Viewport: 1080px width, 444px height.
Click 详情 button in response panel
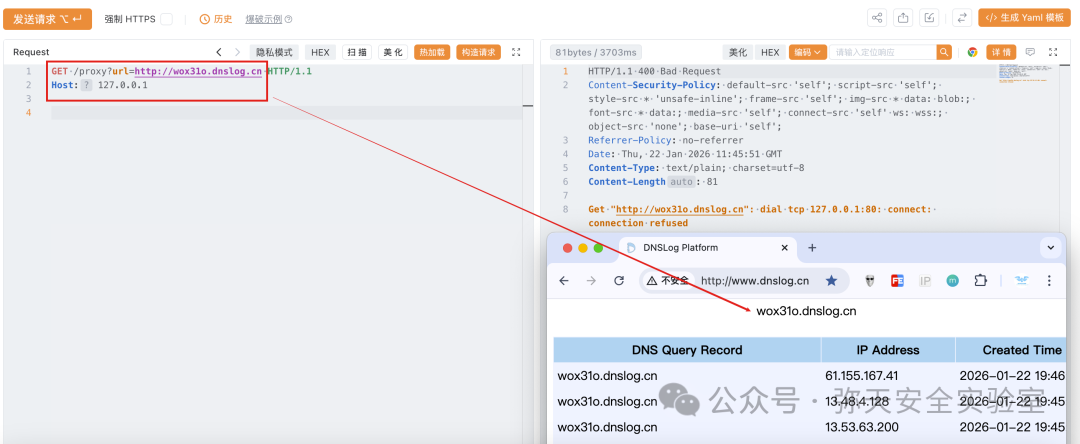click(1001, 52)
